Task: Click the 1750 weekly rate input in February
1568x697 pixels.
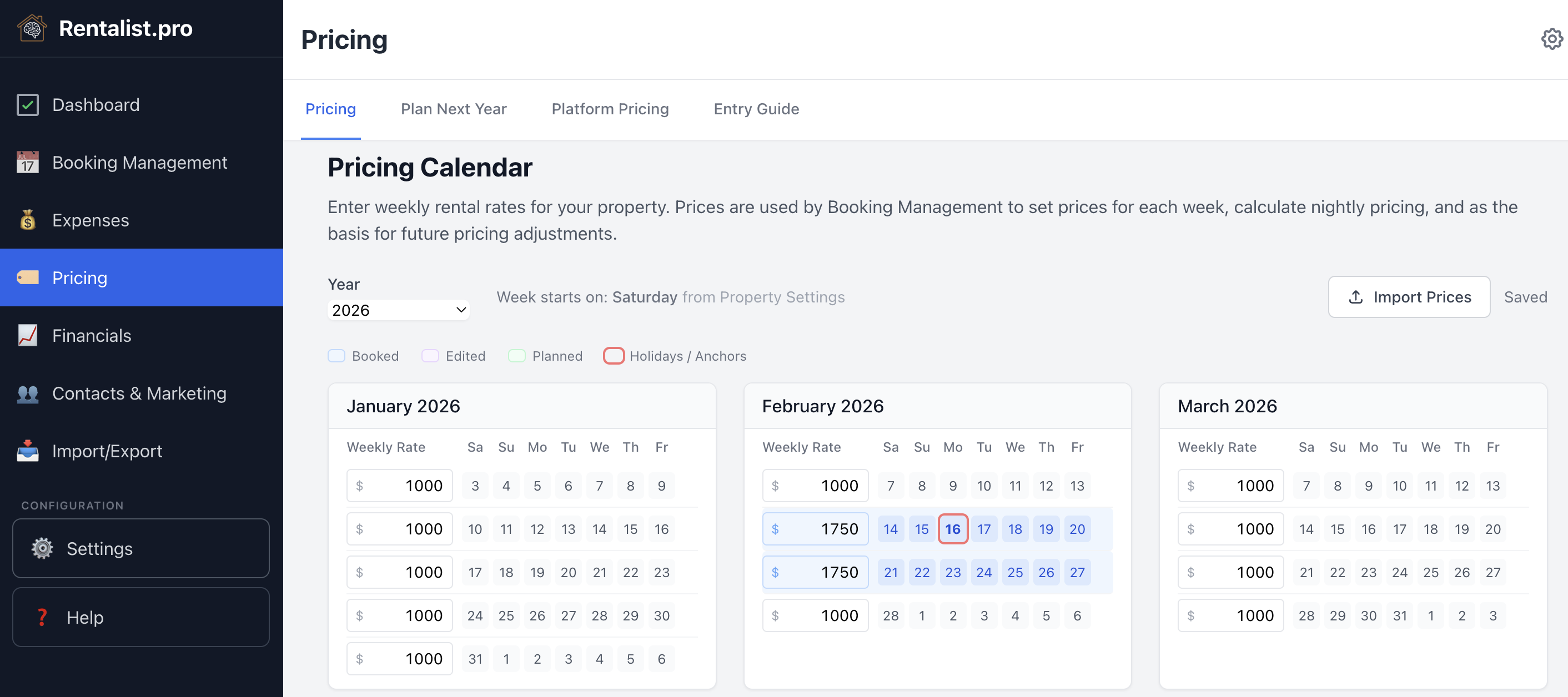Action: pos(815,528)
